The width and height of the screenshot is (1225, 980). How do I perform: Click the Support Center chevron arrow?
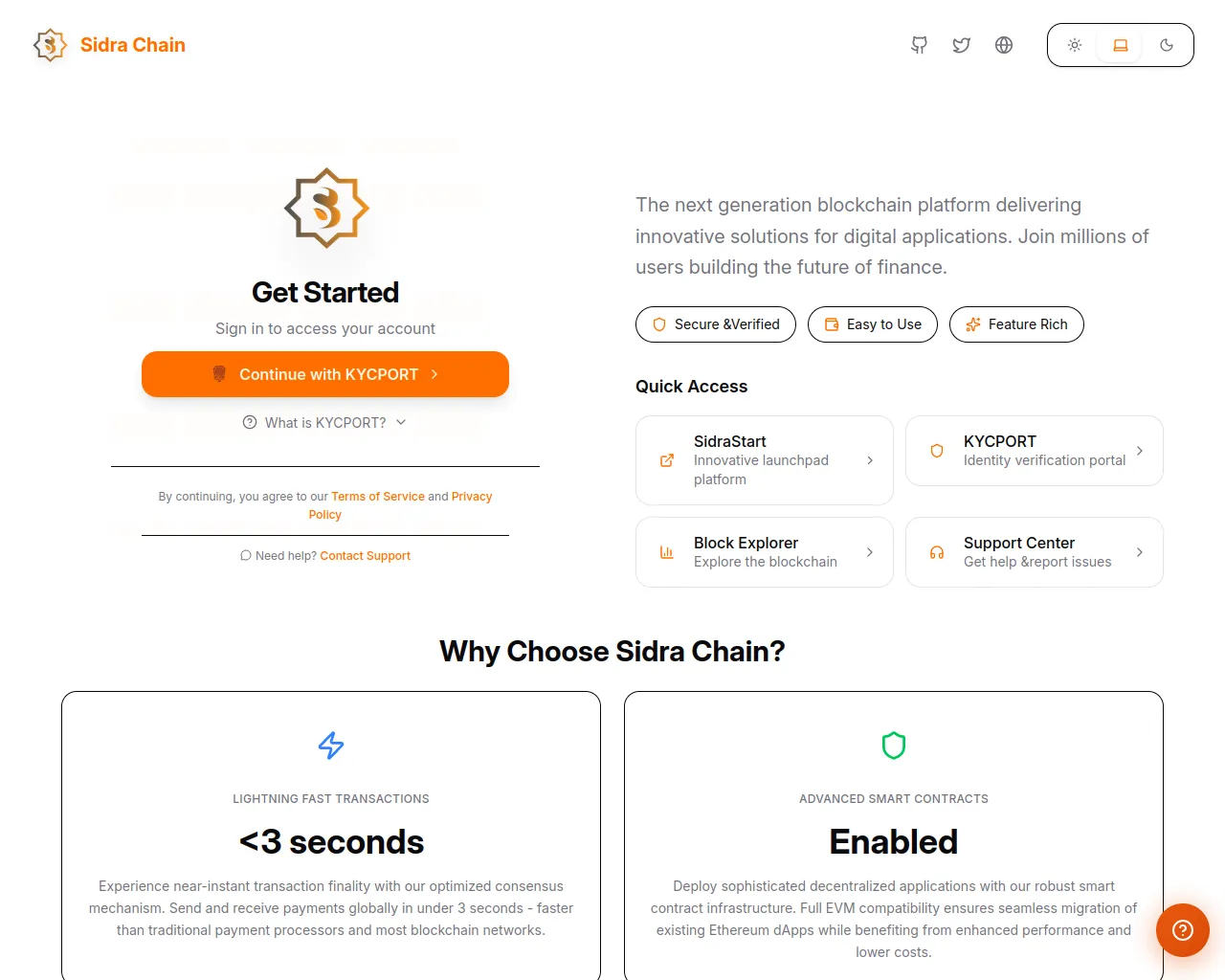pyautogui.click(x=1139, y=552)
